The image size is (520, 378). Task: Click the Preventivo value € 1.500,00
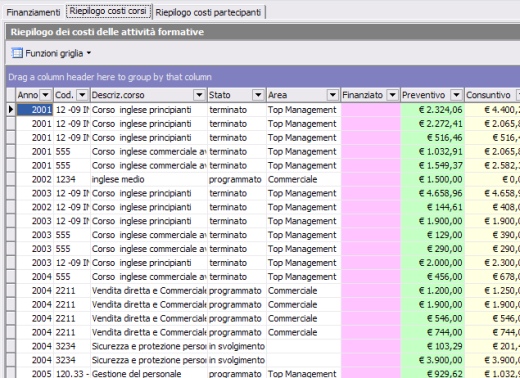[433, 179]
